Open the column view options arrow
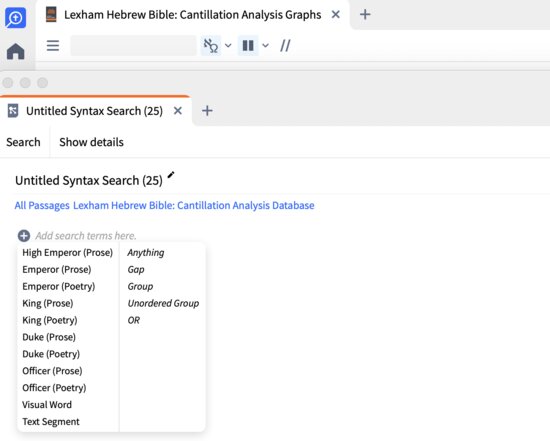550x441 pixels. pos(266,46)
